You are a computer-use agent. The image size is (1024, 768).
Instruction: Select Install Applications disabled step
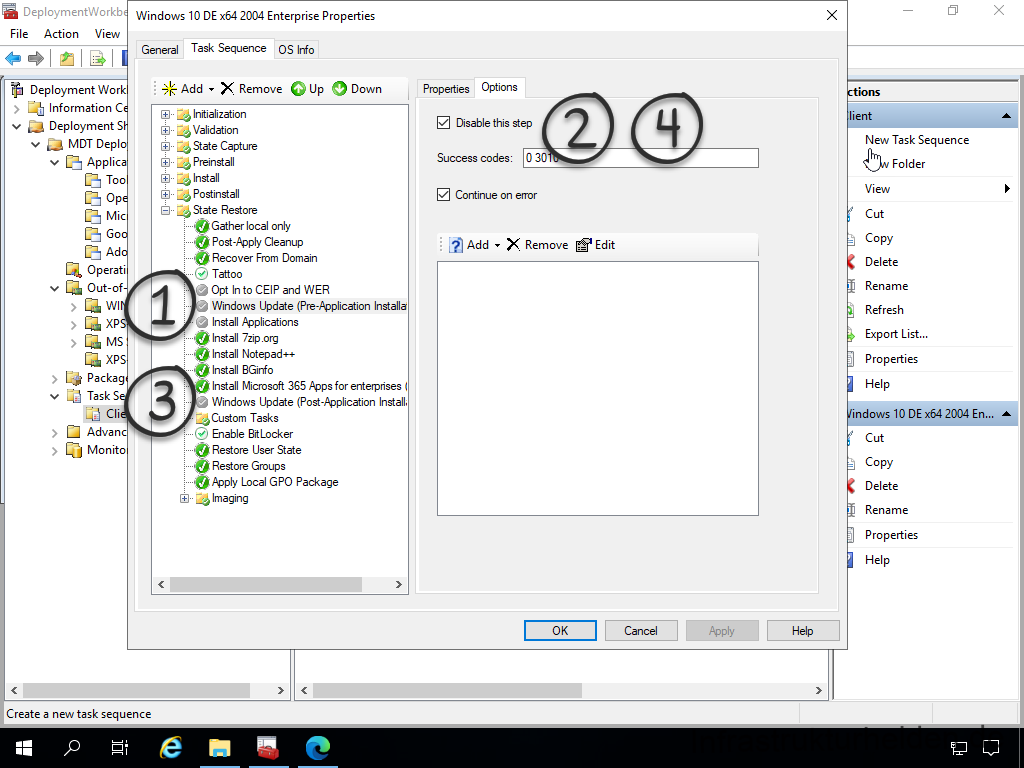coord(255,322)
